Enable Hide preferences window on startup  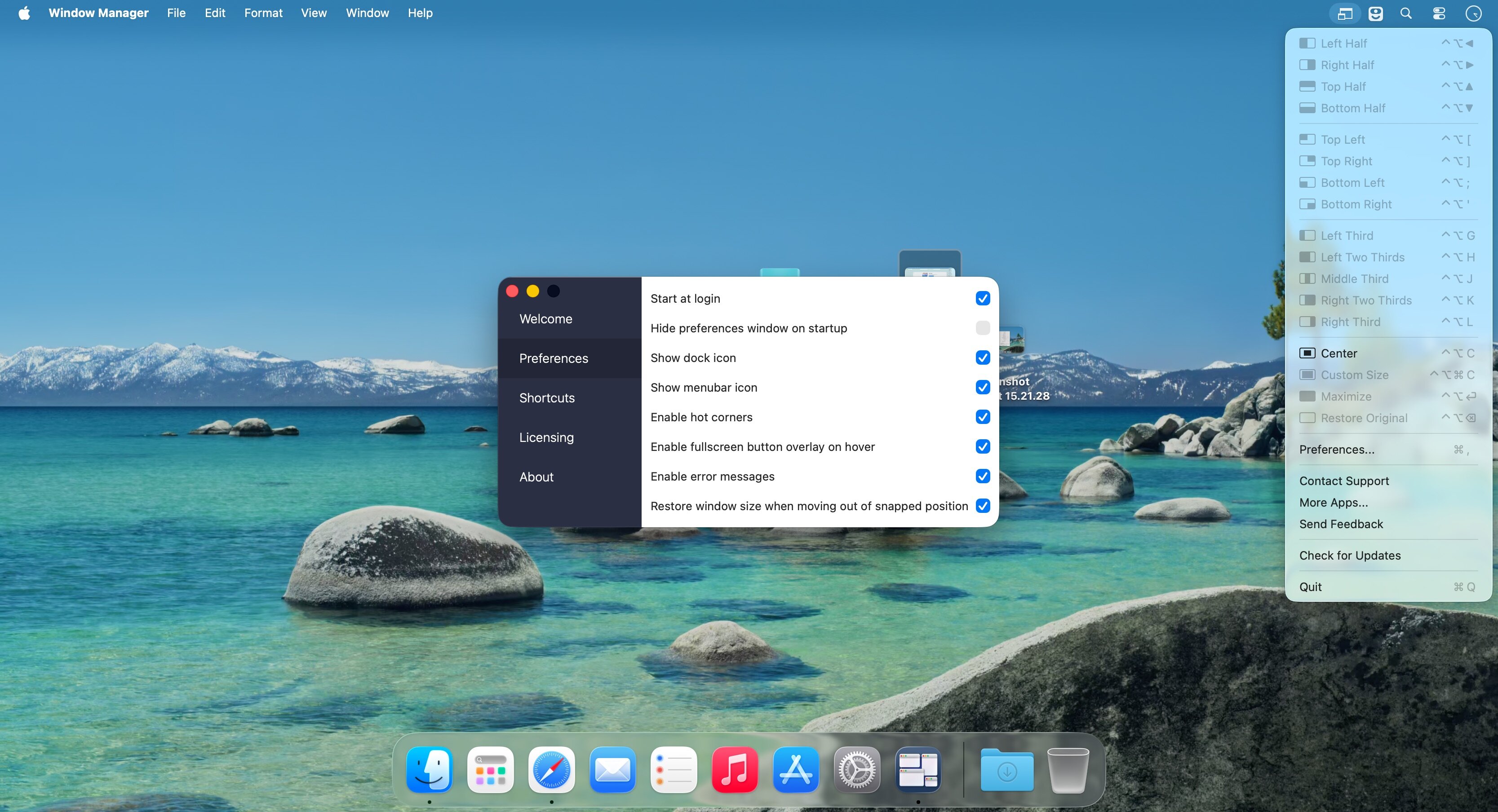coord(983,328)
